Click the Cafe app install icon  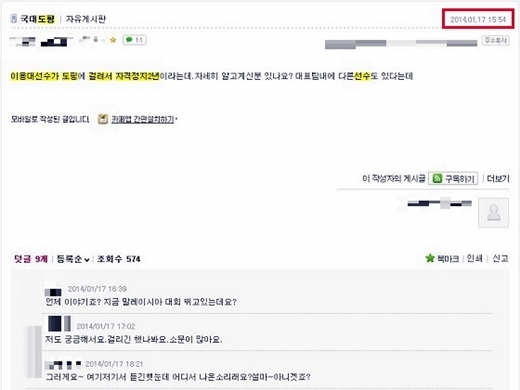(103, 119)
